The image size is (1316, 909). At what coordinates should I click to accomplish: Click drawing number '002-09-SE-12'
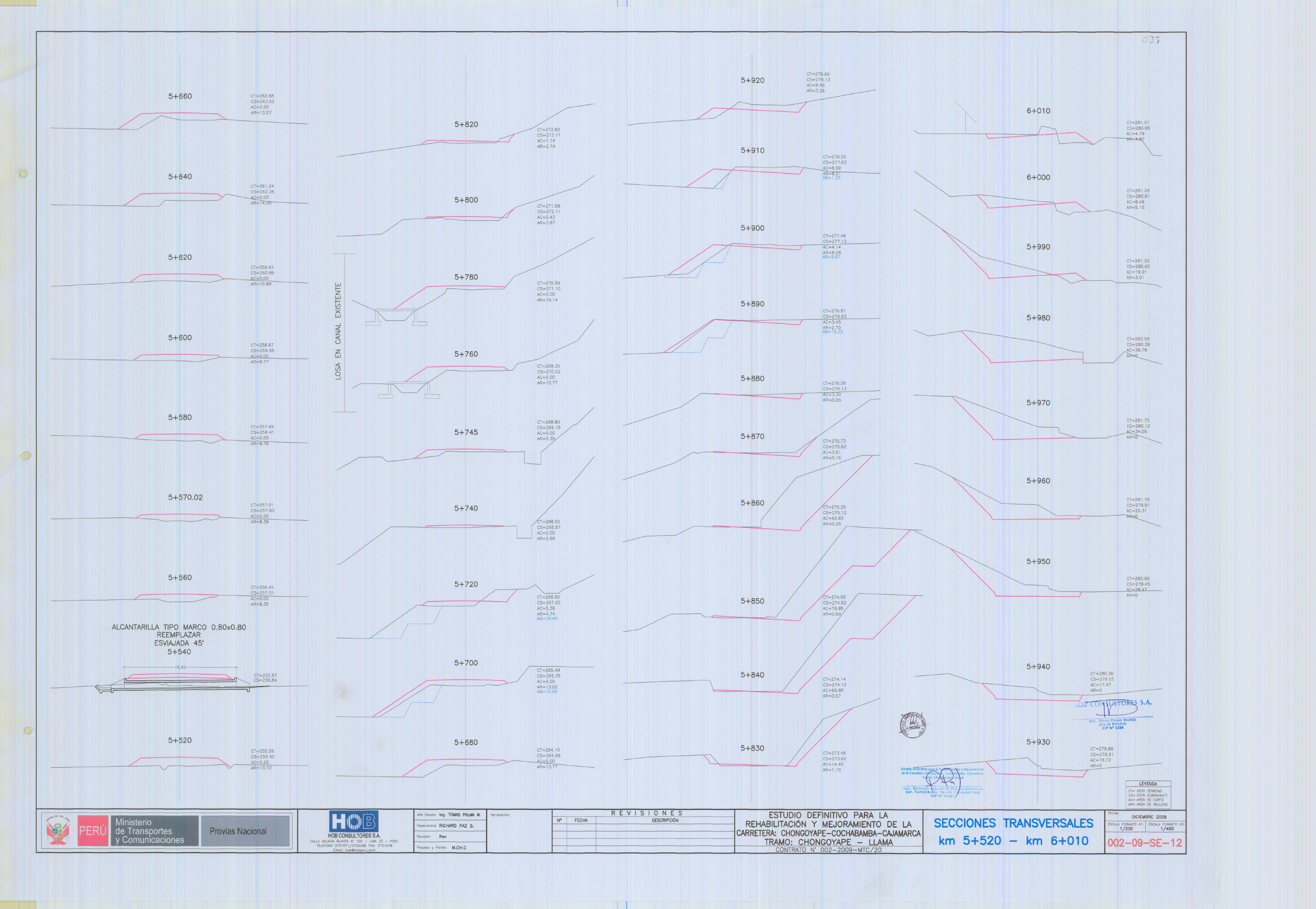click(1145, 843)
